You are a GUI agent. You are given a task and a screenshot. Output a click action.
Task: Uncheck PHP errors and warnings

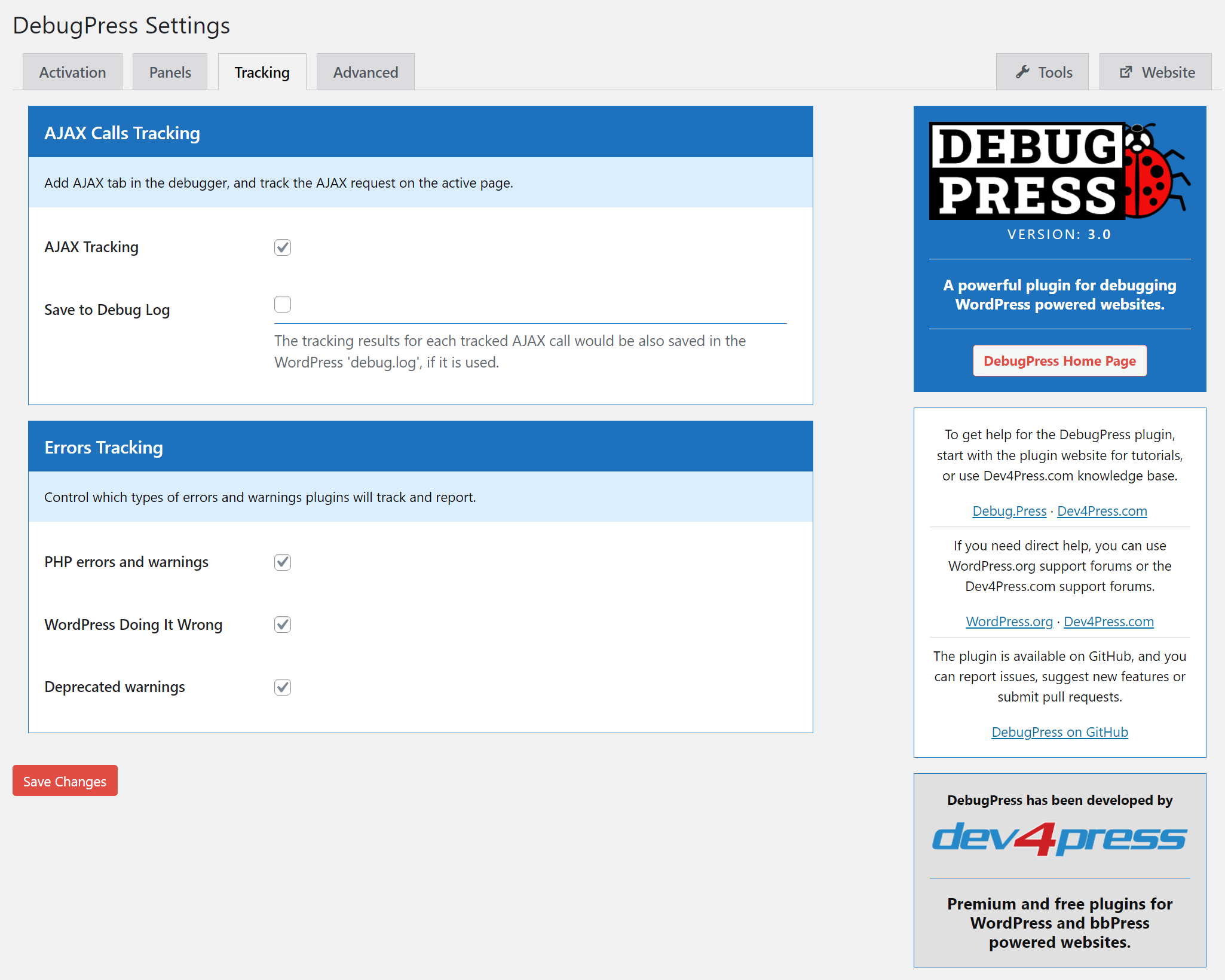coord(283,562)
